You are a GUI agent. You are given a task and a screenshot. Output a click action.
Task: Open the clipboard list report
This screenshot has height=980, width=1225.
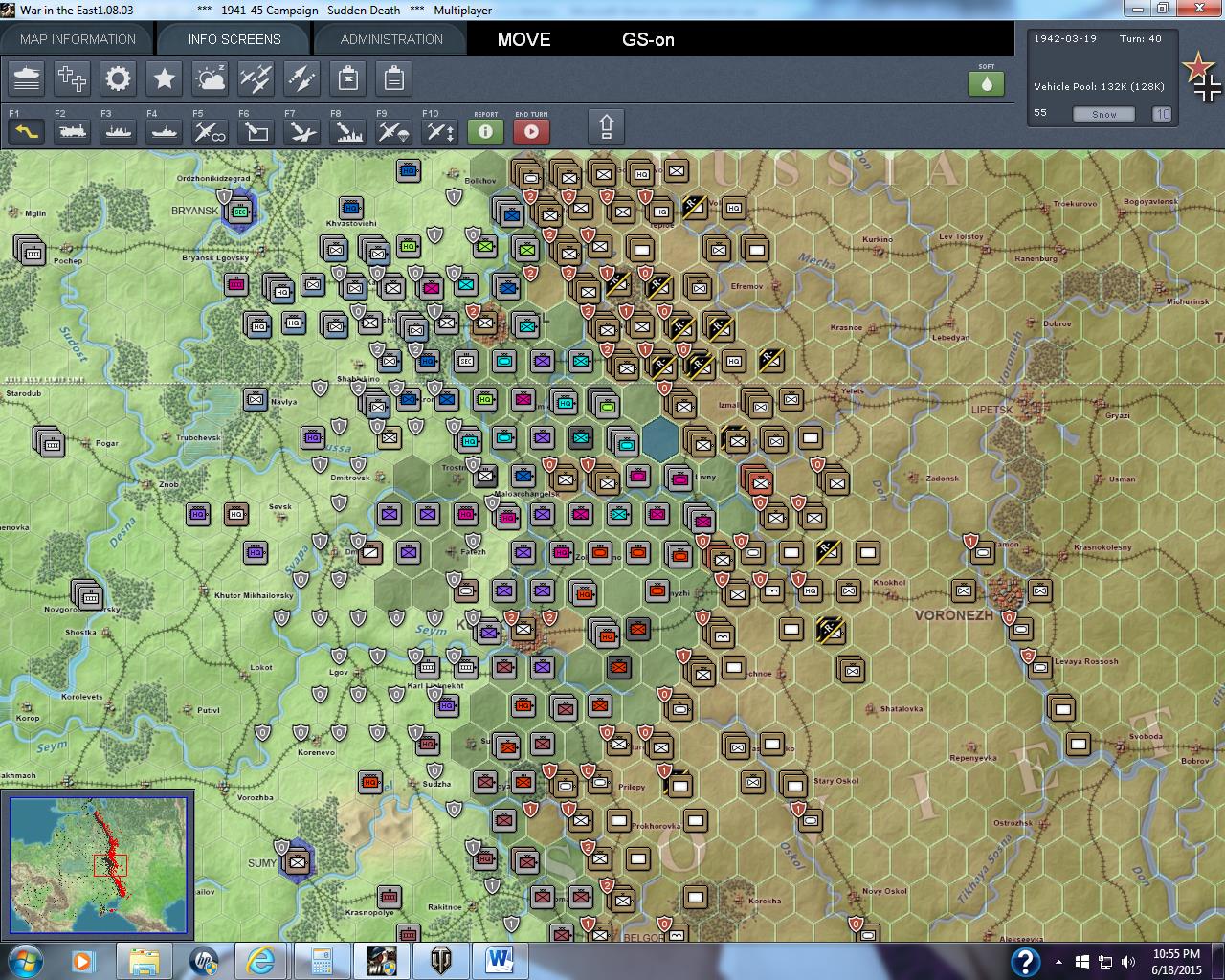393,78
